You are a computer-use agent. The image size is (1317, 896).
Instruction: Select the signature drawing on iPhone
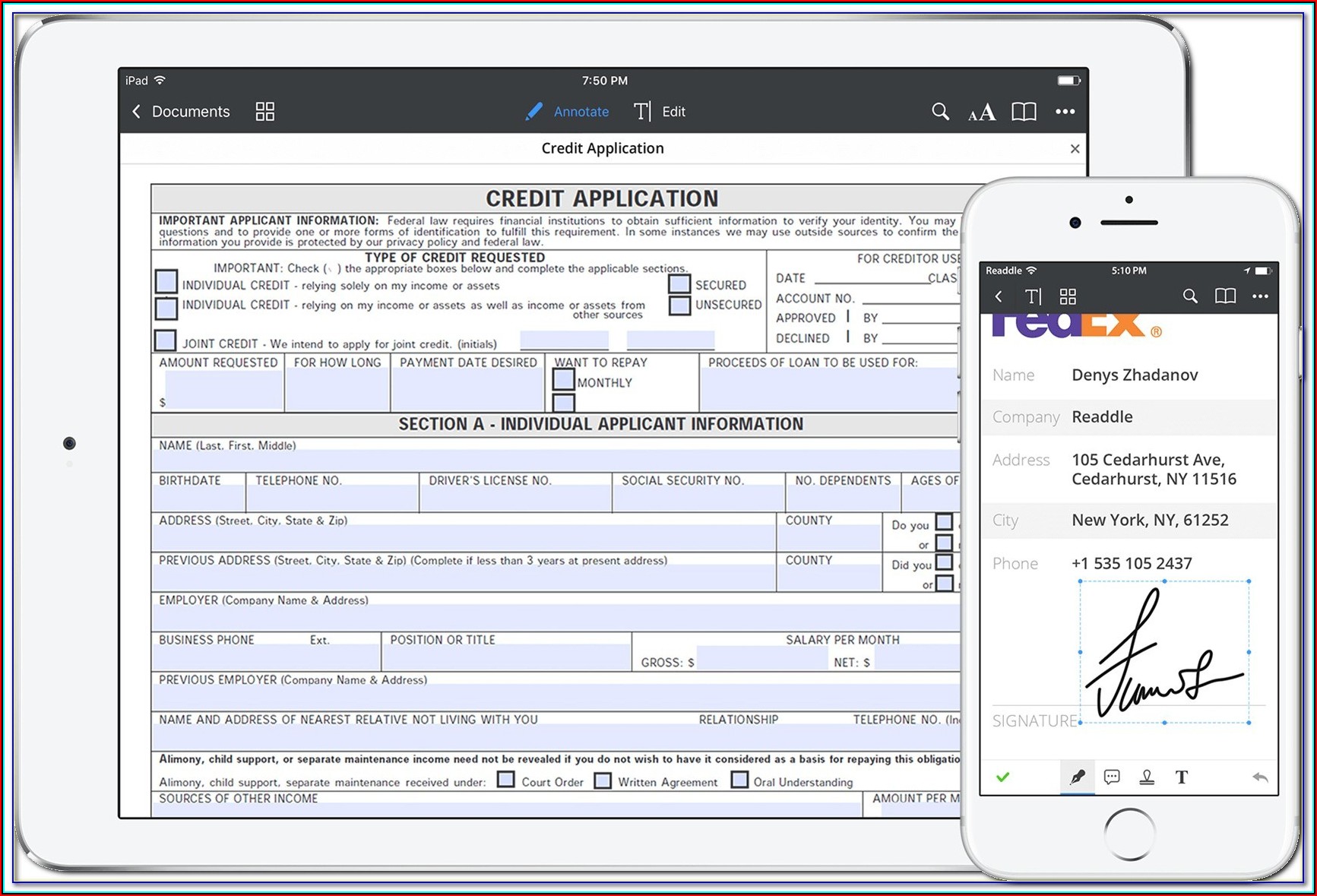1163,654
